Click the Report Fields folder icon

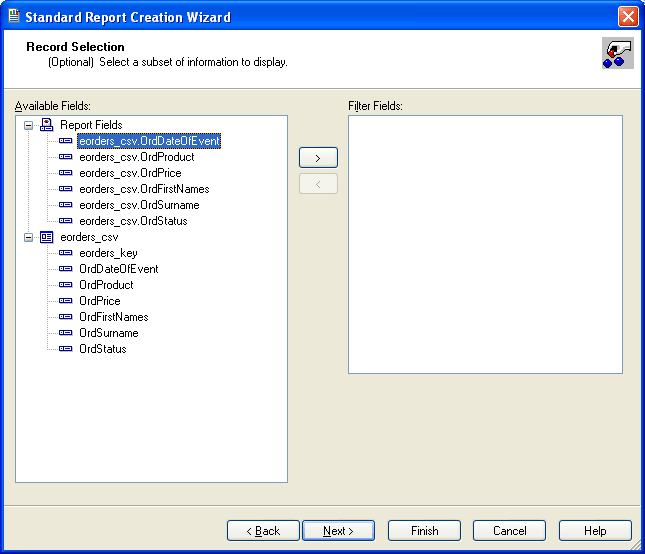46,125
